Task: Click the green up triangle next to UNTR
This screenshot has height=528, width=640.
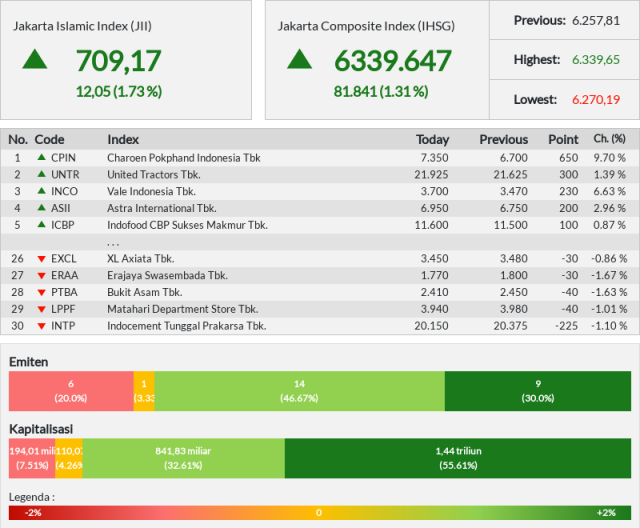Action: [41, 174]
